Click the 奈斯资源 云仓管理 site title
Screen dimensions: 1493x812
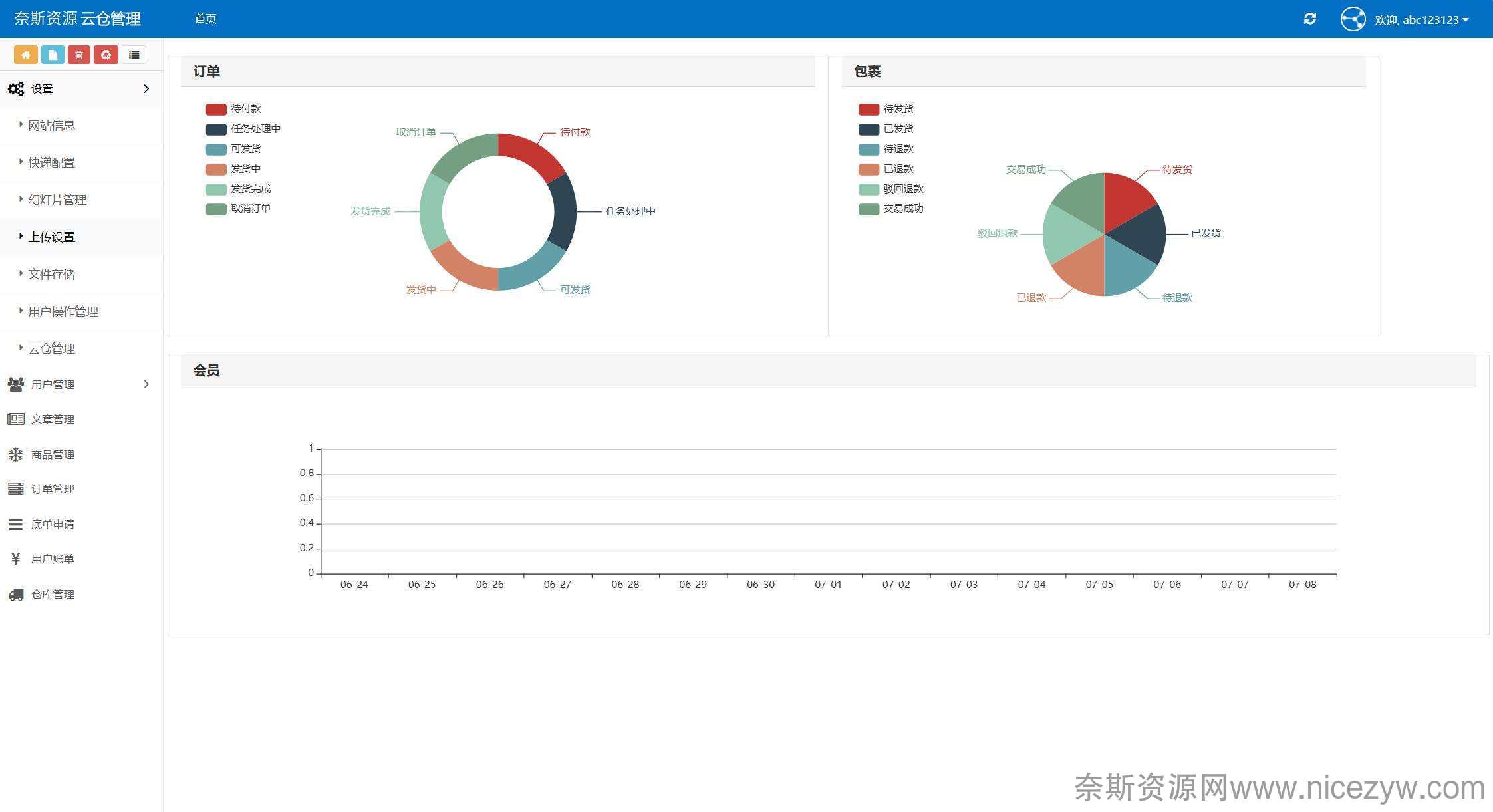point(77,19)
